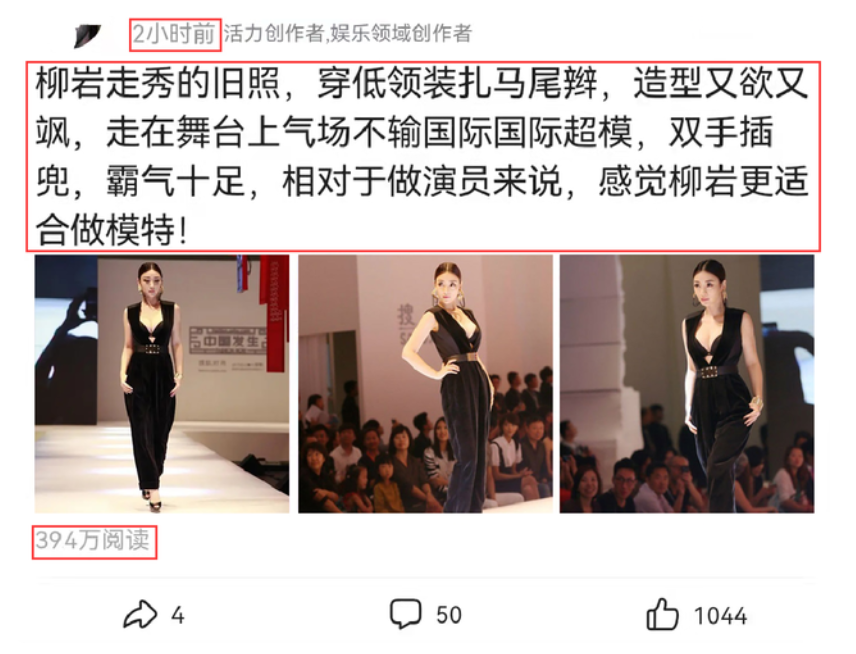
Task: Click the author's avatar icon
Action: pos(87,36)
